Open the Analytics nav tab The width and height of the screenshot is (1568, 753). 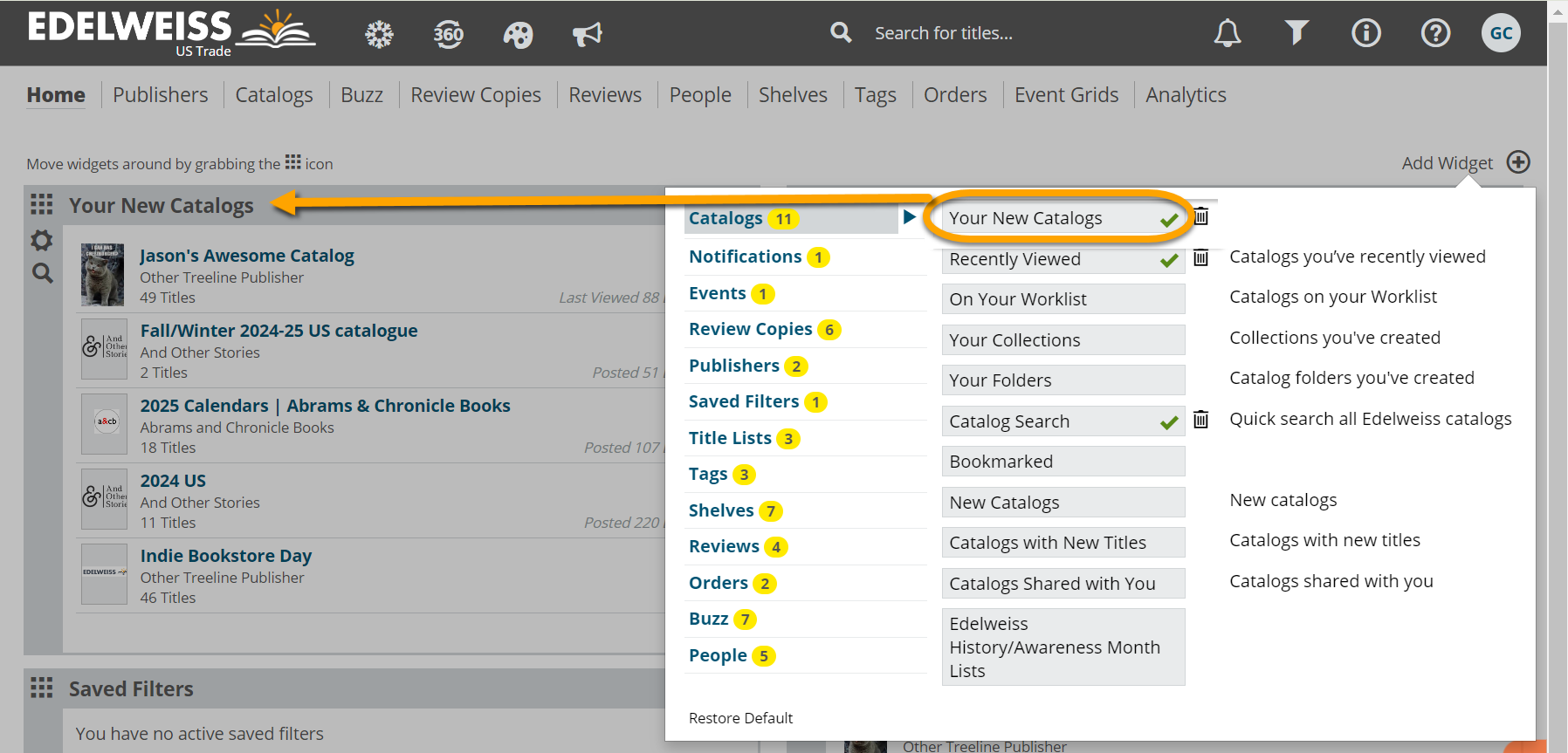click(1186, 94)
